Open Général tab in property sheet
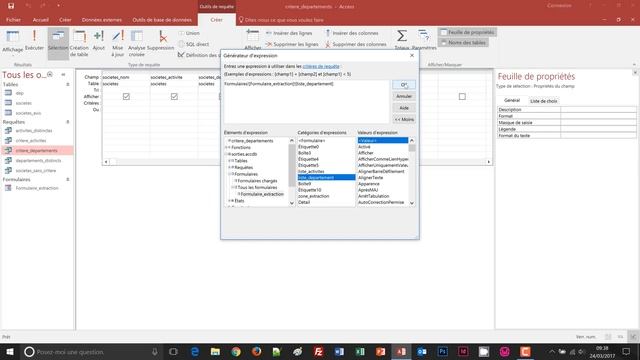This screenshot has width=640, height=360. tap(512, 100)
